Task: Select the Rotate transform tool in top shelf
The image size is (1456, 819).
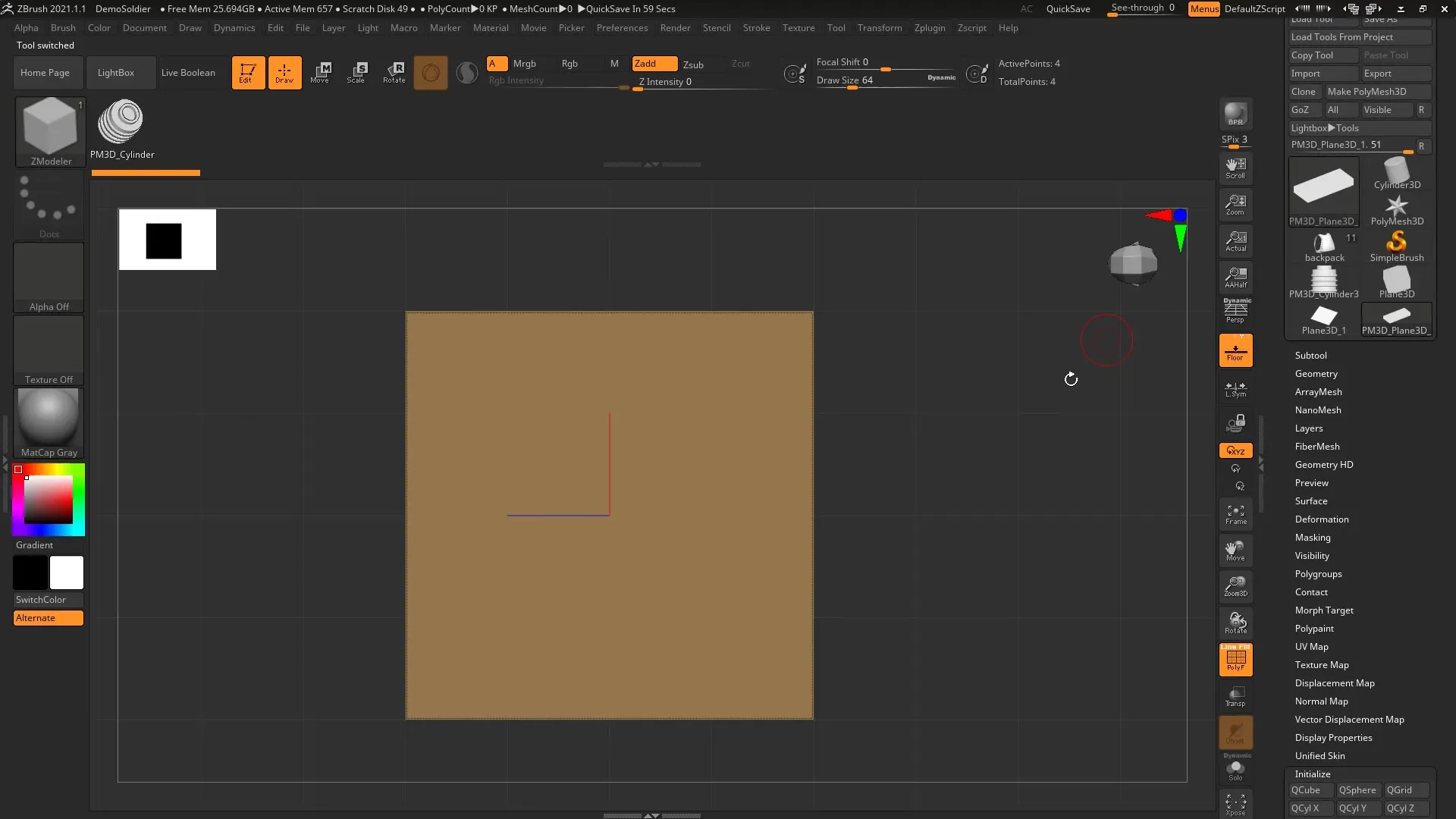Action: pos(394,73)
